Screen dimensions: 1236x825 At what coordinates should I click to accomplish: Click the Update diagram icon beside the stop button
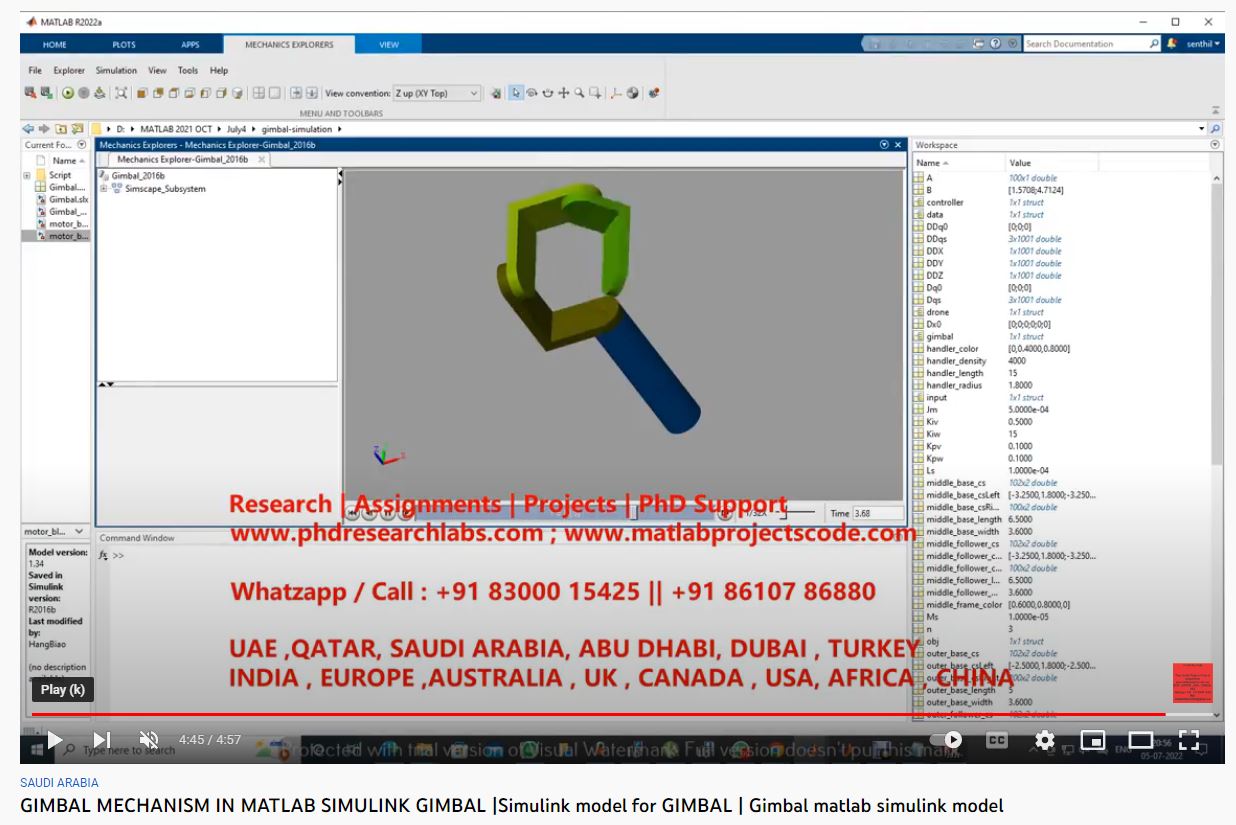pyautogui.click(x=100, y=93)
